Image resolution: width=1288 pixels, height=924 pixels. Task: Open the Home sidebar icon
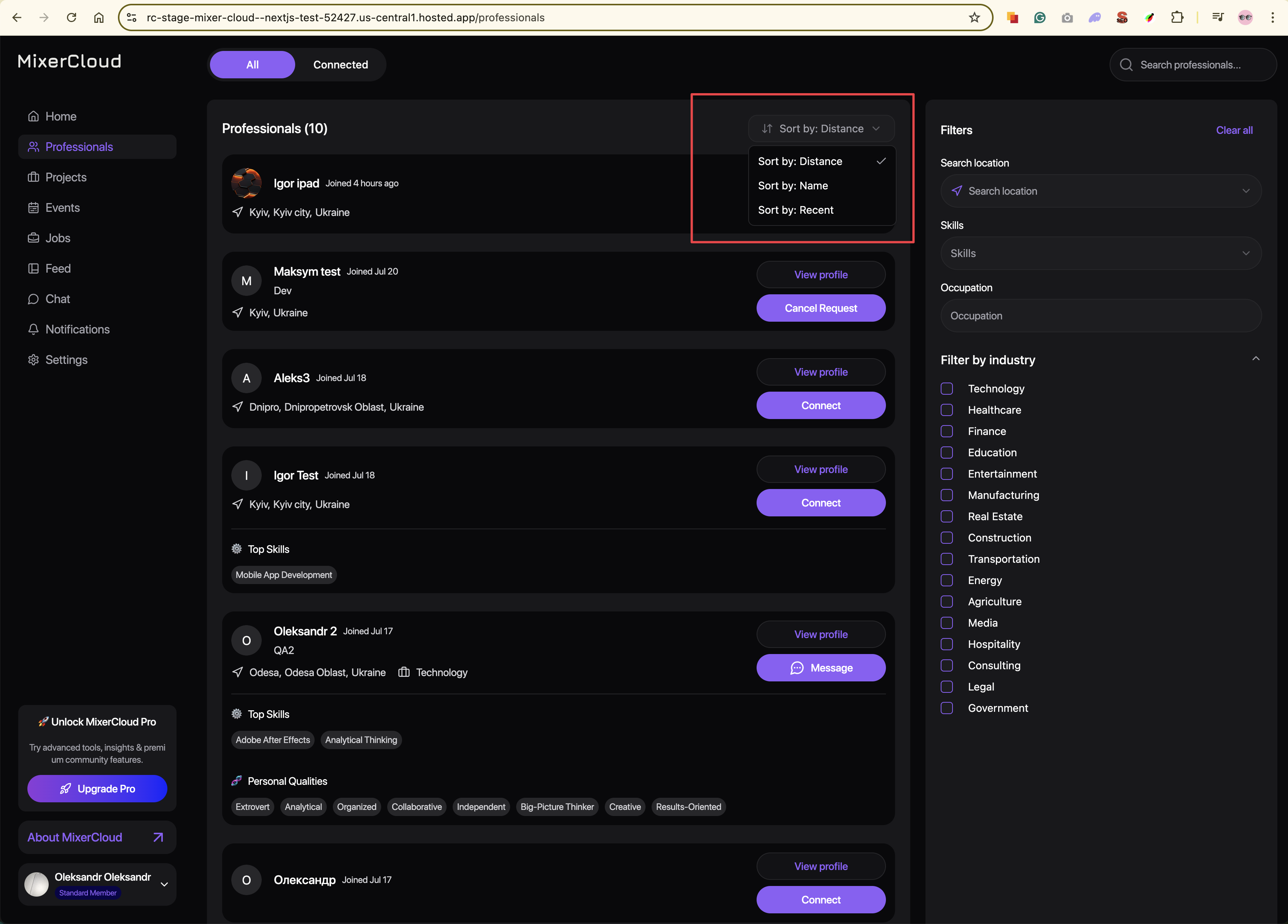pyautogui.click(x=33, y=116)
